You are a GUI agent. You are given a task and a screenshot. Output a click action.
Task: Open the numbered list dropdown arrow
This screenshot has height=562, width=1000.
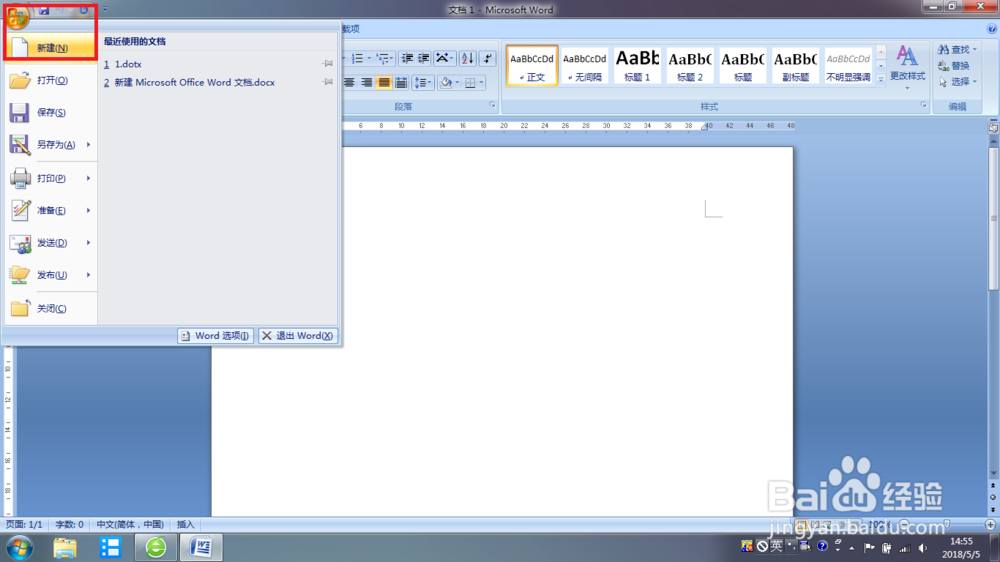click(x=369, y=59)
